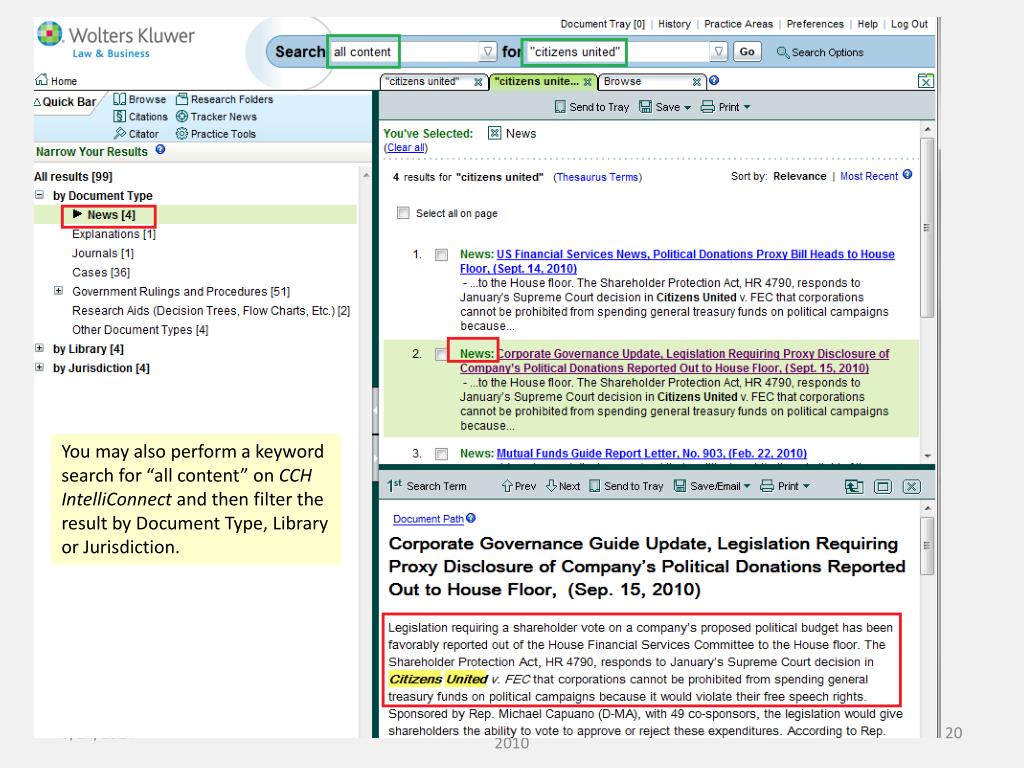The width and height of the screenshot is (1024, 768).
Task: Click the pop-out document window icon
Action: (854, 487)
